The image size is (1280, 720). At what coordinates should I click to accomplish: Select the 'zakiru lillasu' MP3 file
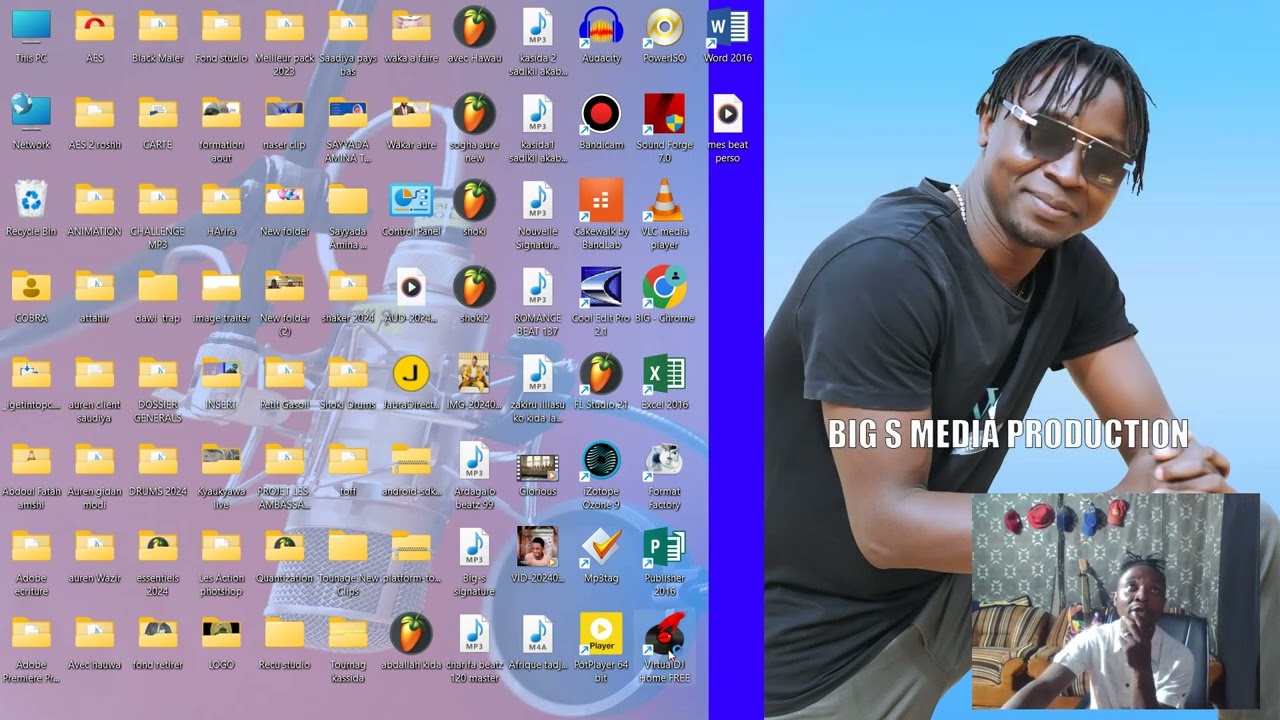click(x=538, y=374)
